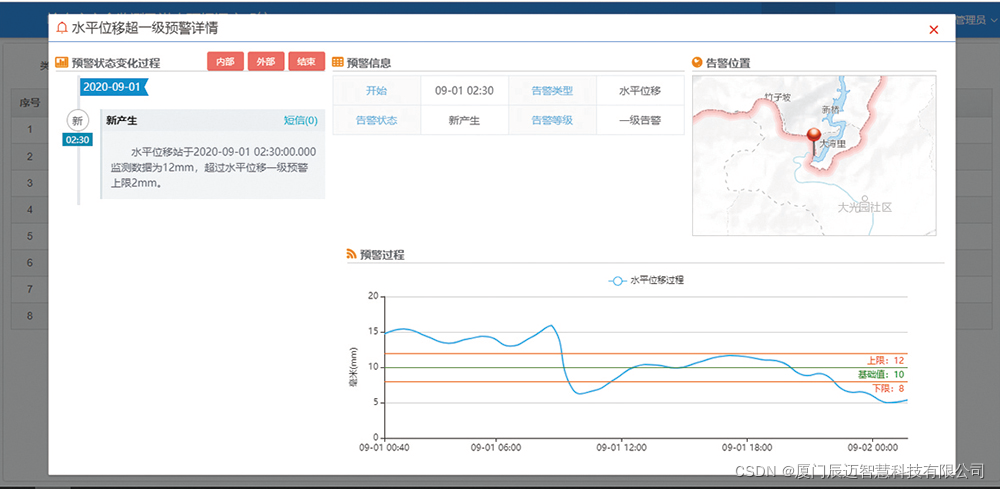Click the 09-01 18:00 axis label
Screen dimensions: 1000x489
pos(747,448)
